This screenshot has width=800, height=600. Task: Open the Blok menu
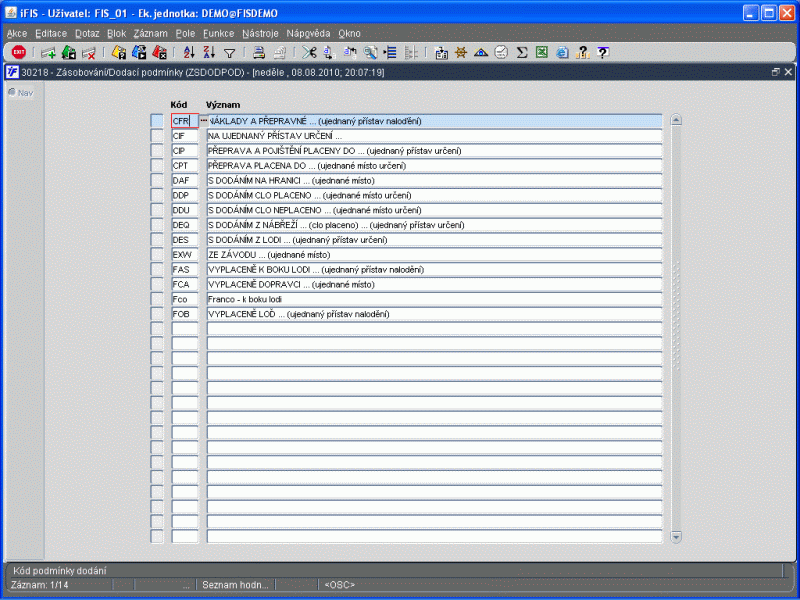(116, 34)
